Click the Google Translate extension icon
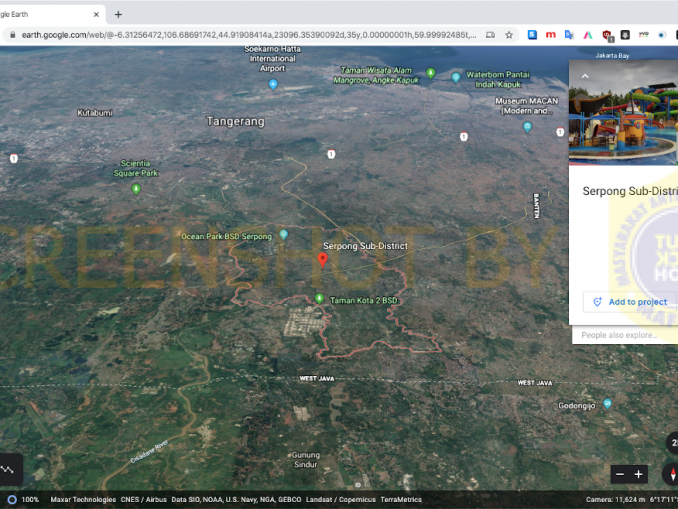 tap(569, 35)
